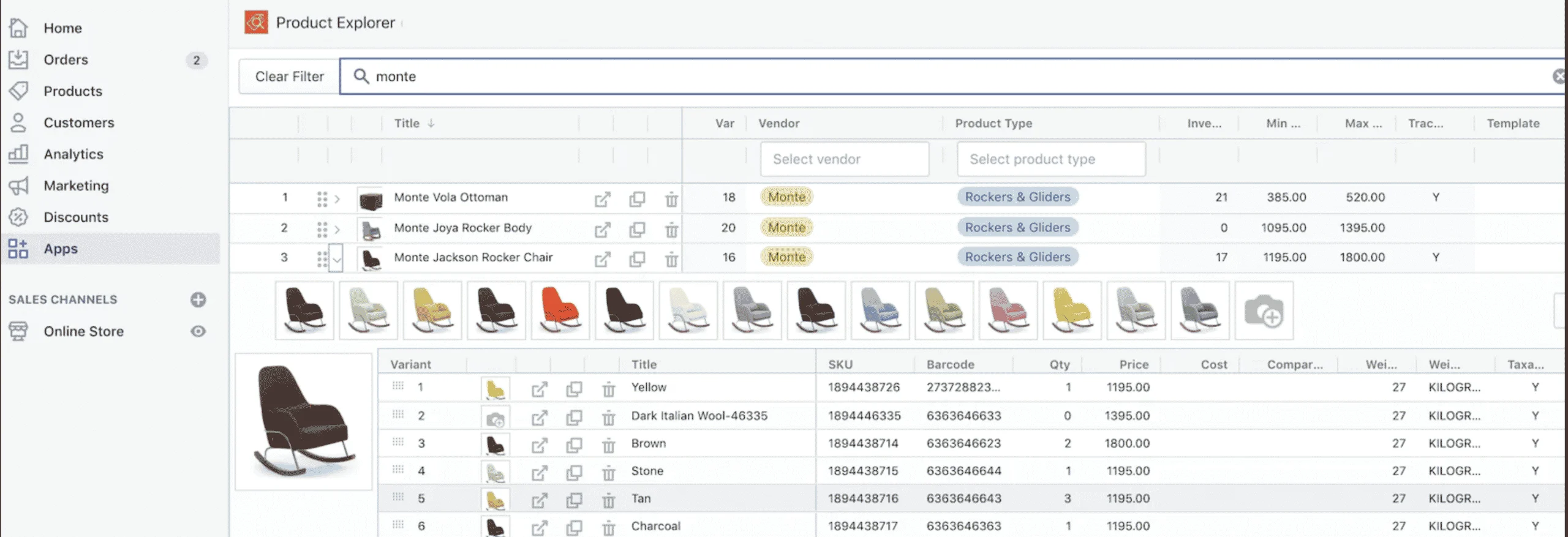Go to Home in sidebar

click(62, 28)
